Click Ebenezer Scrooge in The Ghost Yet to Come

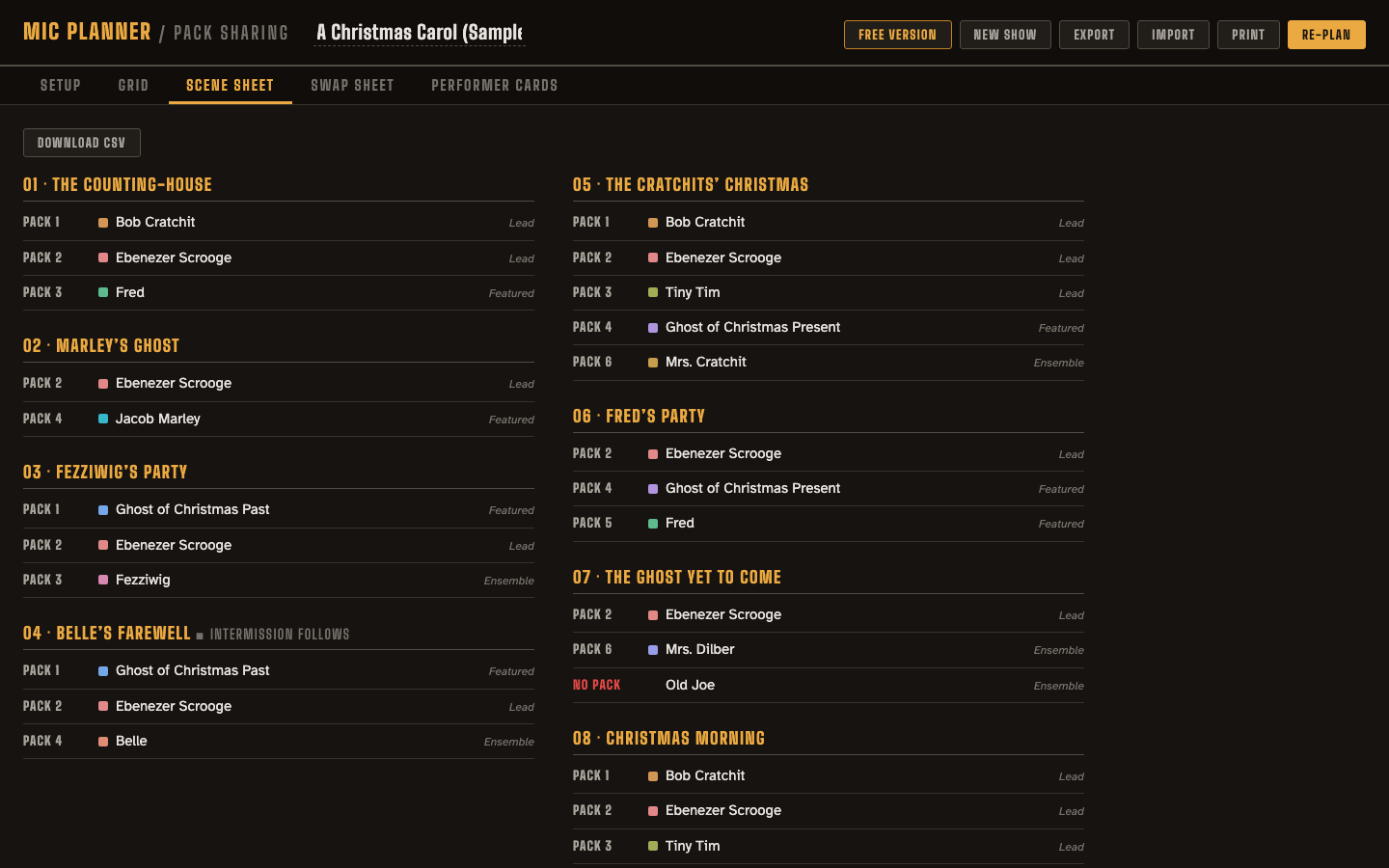point(723,614)
